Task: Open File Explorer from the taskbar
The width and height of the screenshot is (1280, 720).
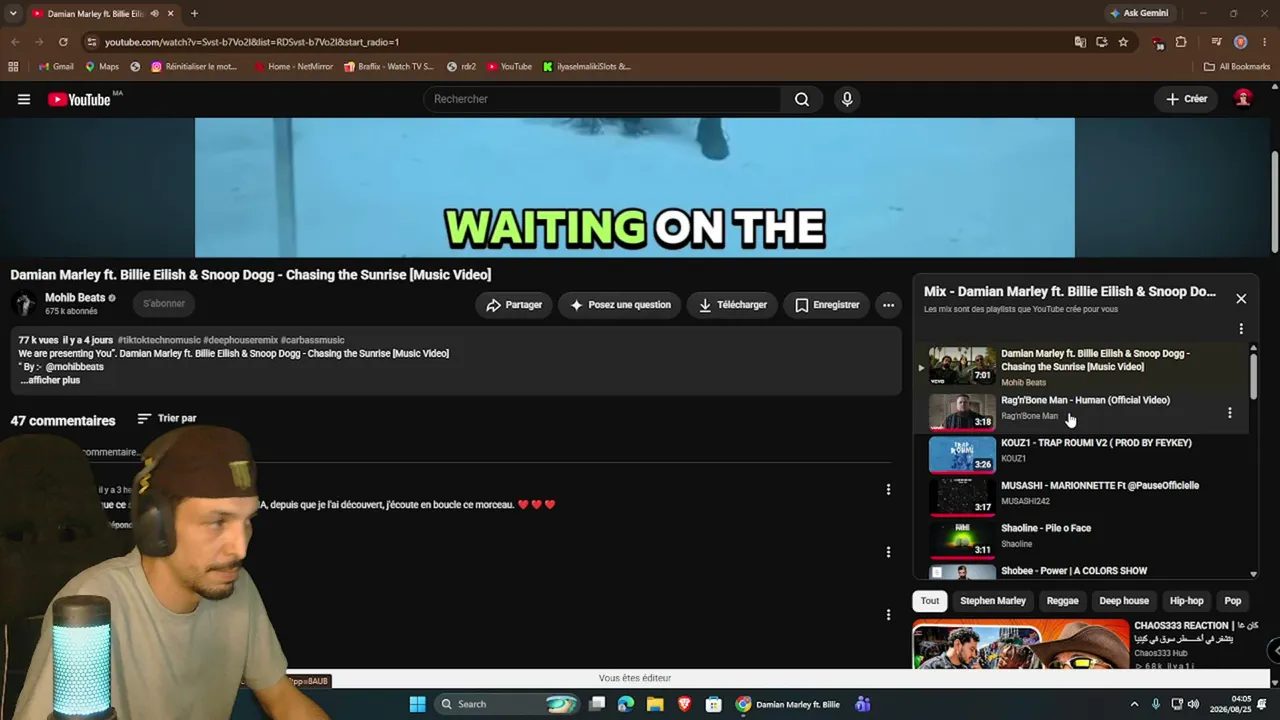Action: pos(655,704)
